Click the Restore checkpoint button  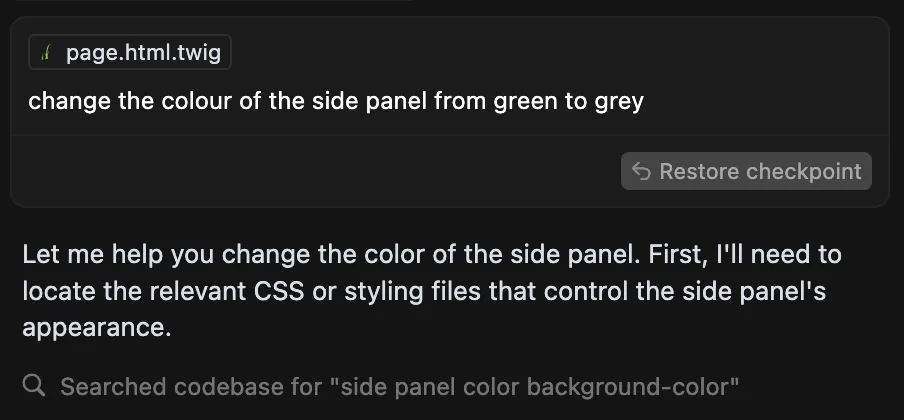746,171
